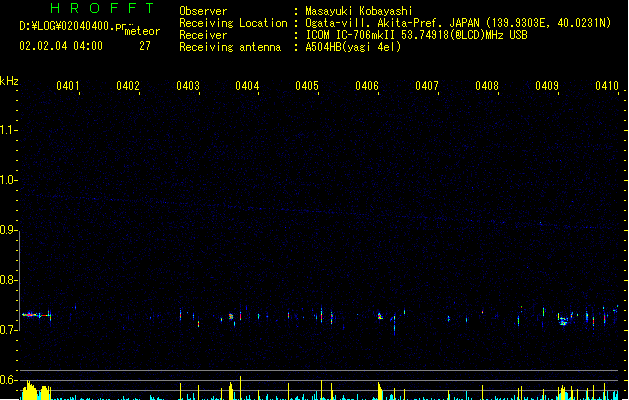Screen dimensions: 629x400
Task: Click the 0.9 frequency axis label
Action: click(8, 230)
